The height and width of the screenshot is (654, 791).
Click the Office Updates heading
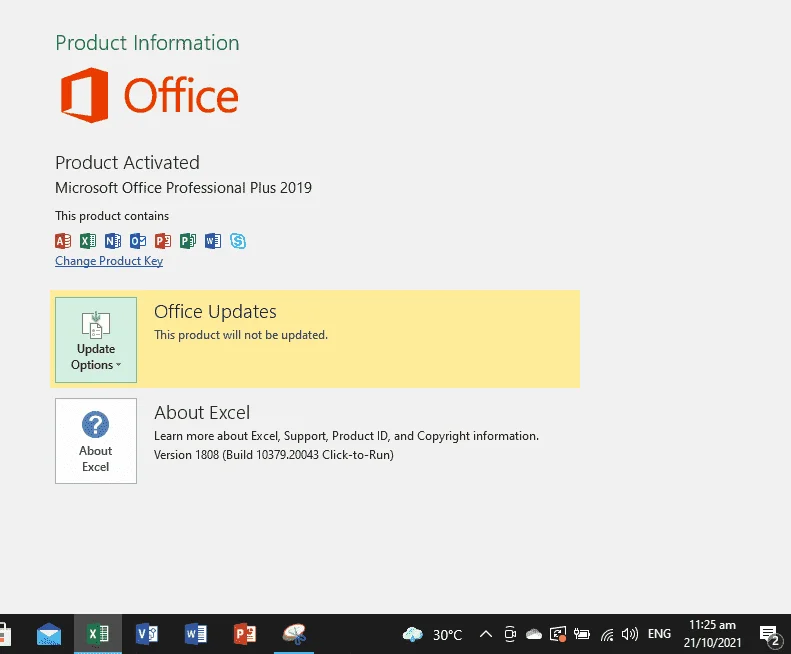click(215, 312)
